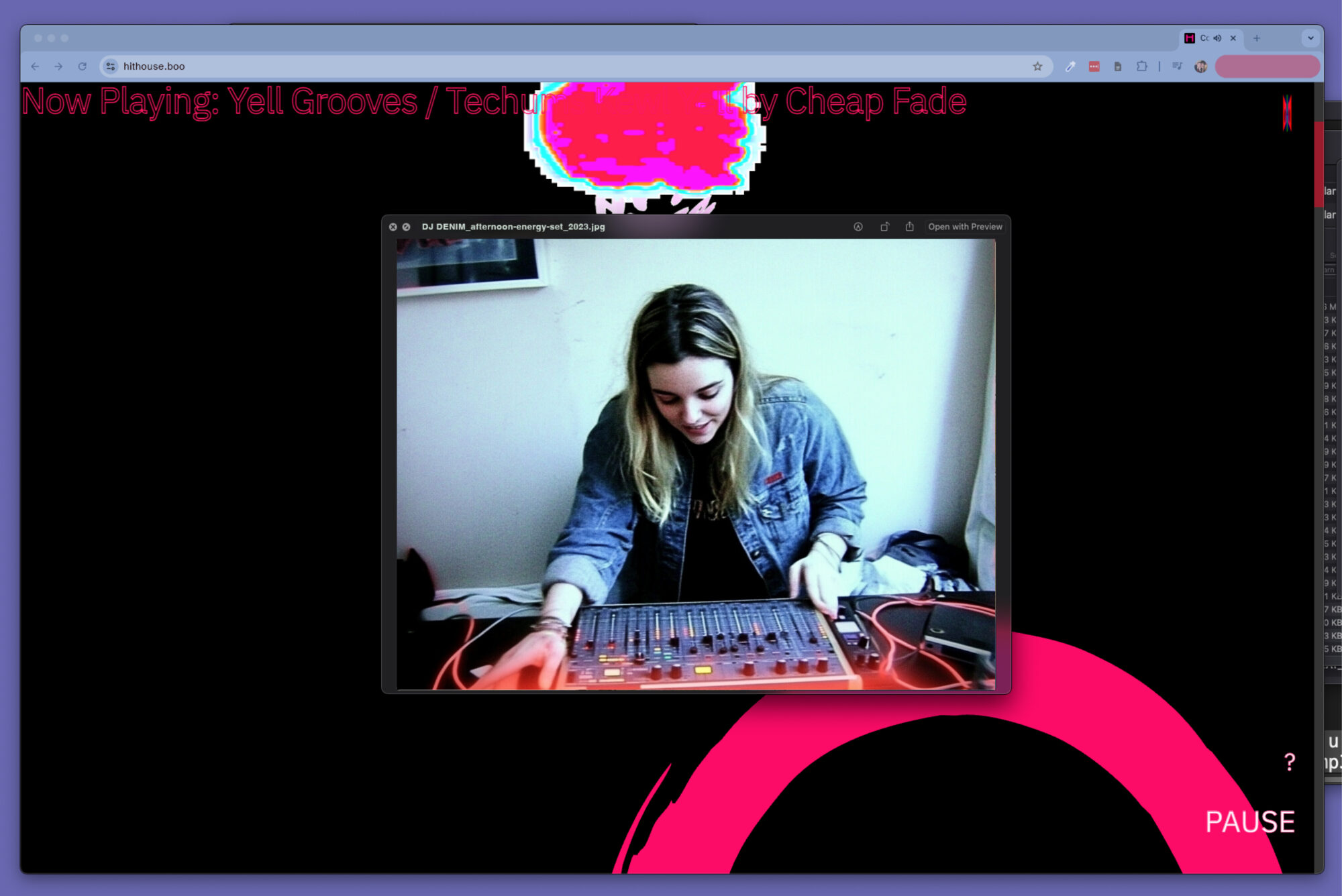Click the DJ photo preview image
The width and height of the screenshot is (1342, 896).
coord(696,464)
